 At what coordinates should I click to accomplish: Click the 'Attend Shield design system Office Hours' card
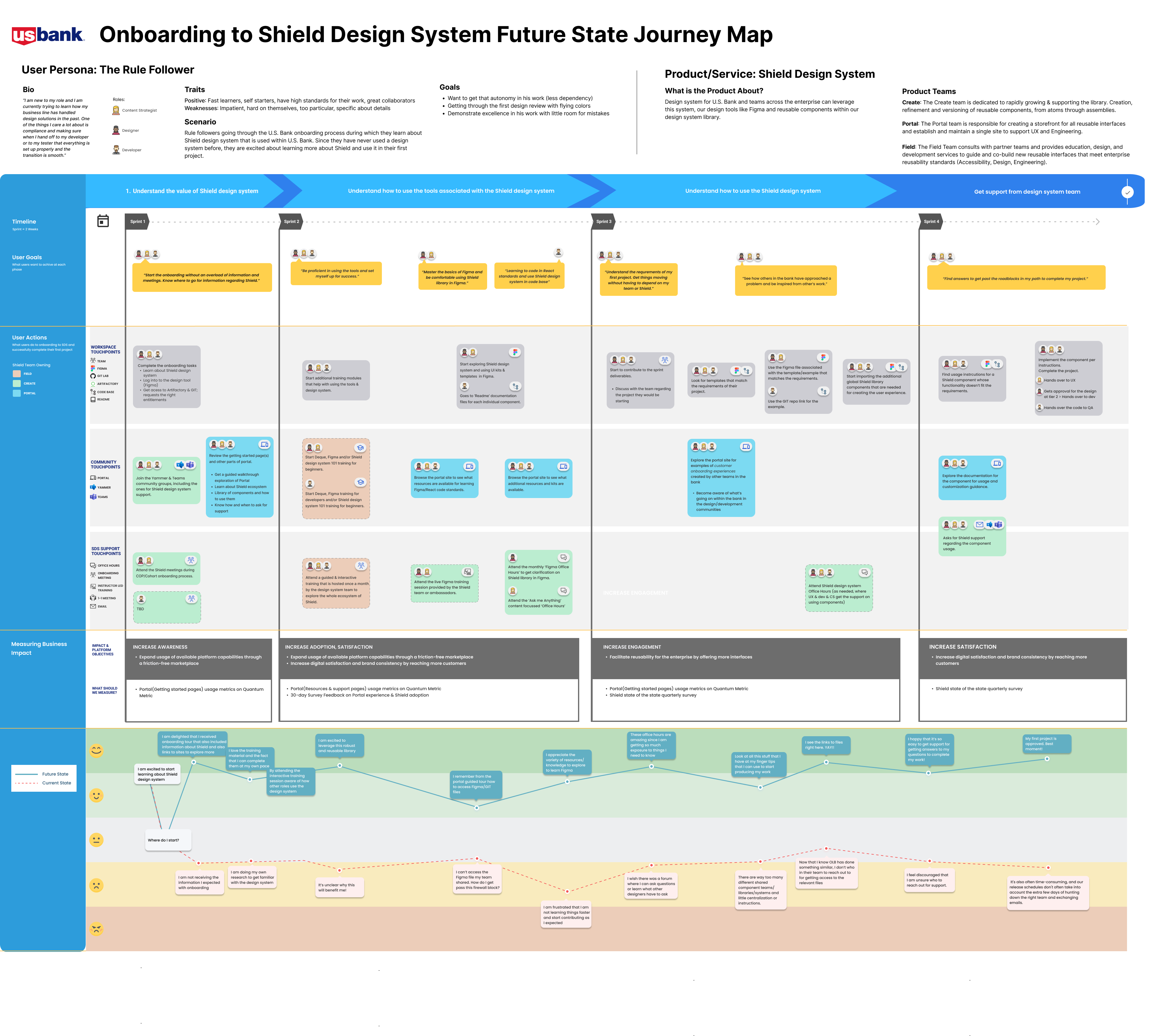pyautogui.click(x=838, y=588)
